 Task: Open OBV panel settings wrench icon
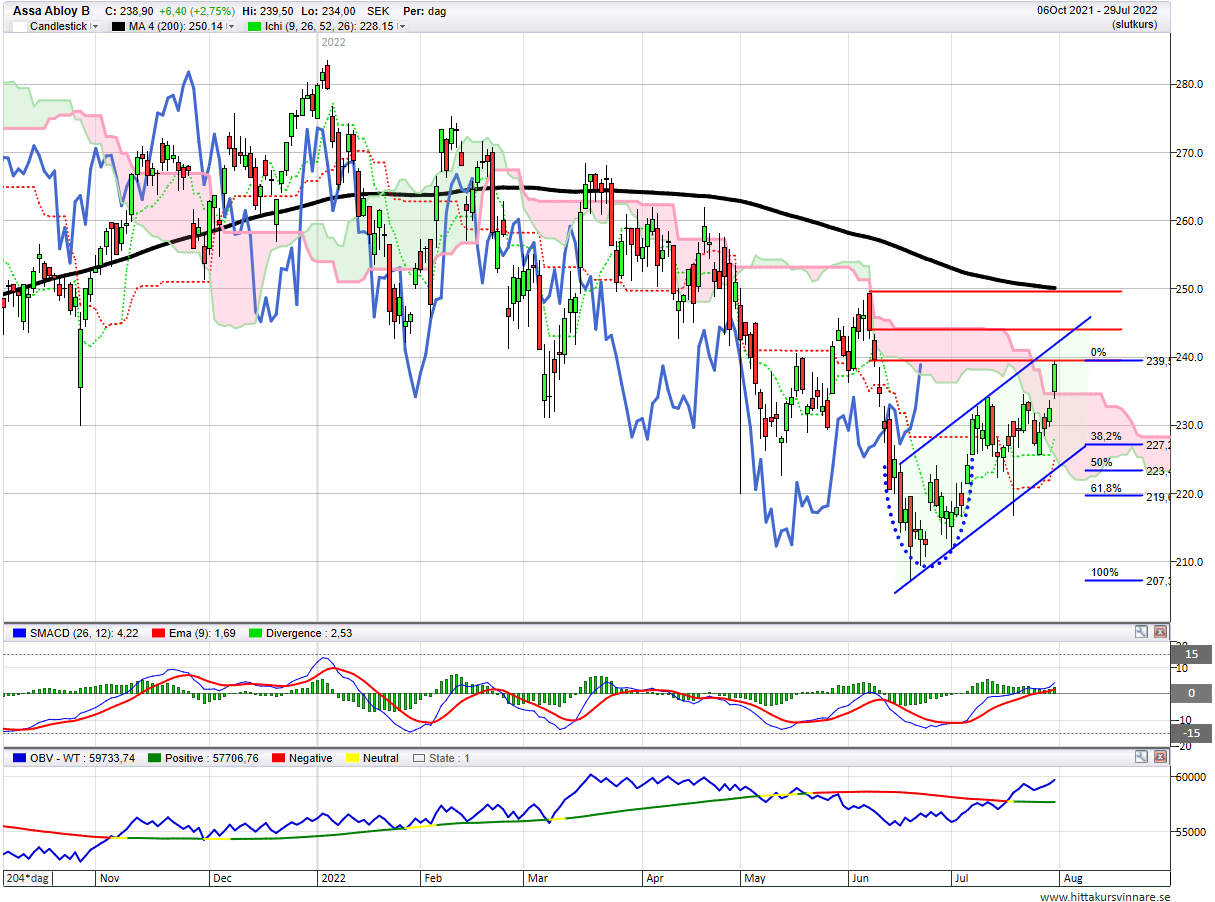click(1141, 757)
